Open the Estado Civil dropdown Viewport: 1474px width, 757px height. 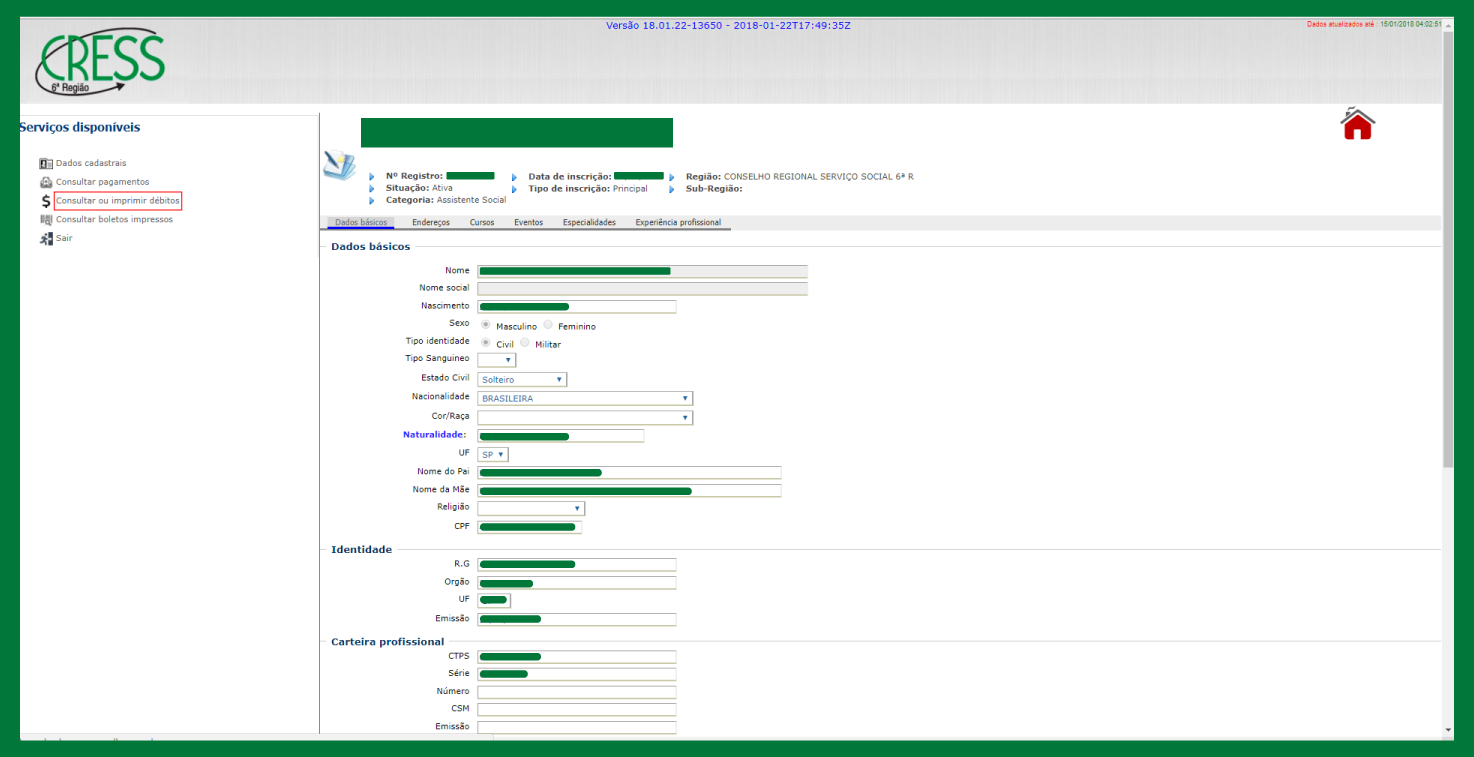[522, 380]
